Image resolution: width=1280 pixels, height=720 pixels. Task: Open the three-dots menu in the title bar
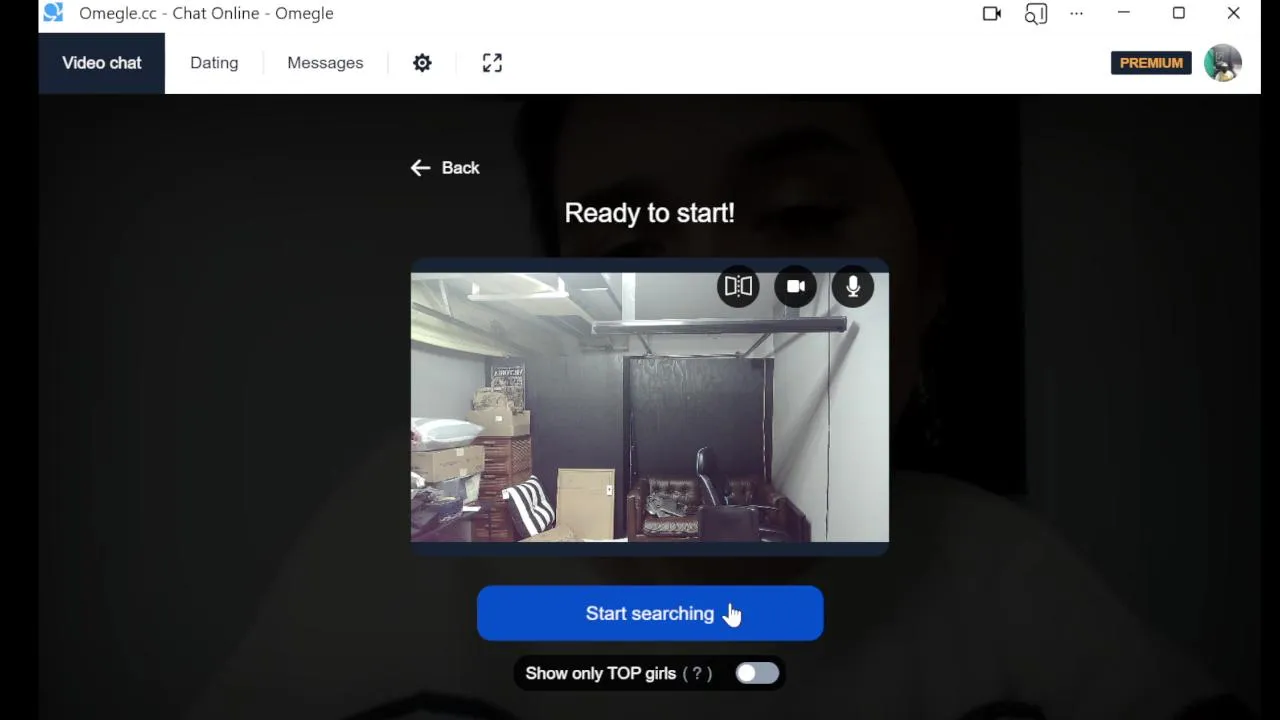1076,13
